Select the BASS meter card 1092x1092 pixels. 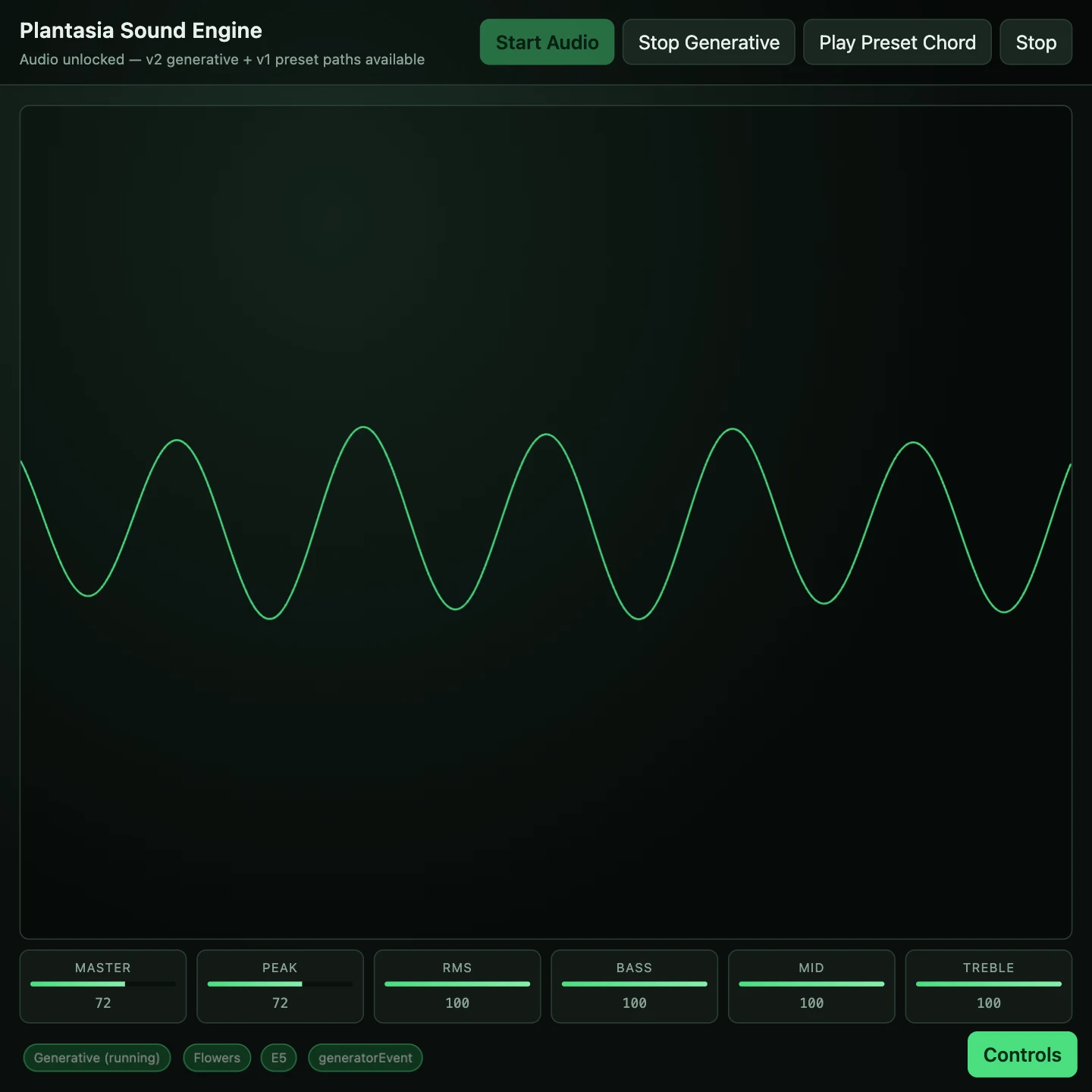(x=634, y=987)
